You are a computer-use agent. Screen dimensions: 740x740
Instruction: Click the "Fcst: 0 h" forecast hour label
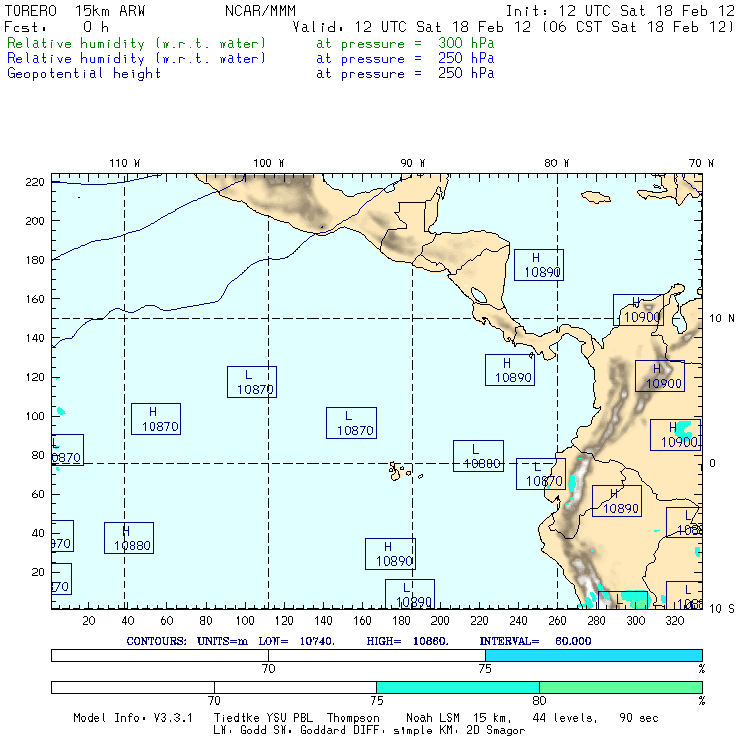(56, 27)
